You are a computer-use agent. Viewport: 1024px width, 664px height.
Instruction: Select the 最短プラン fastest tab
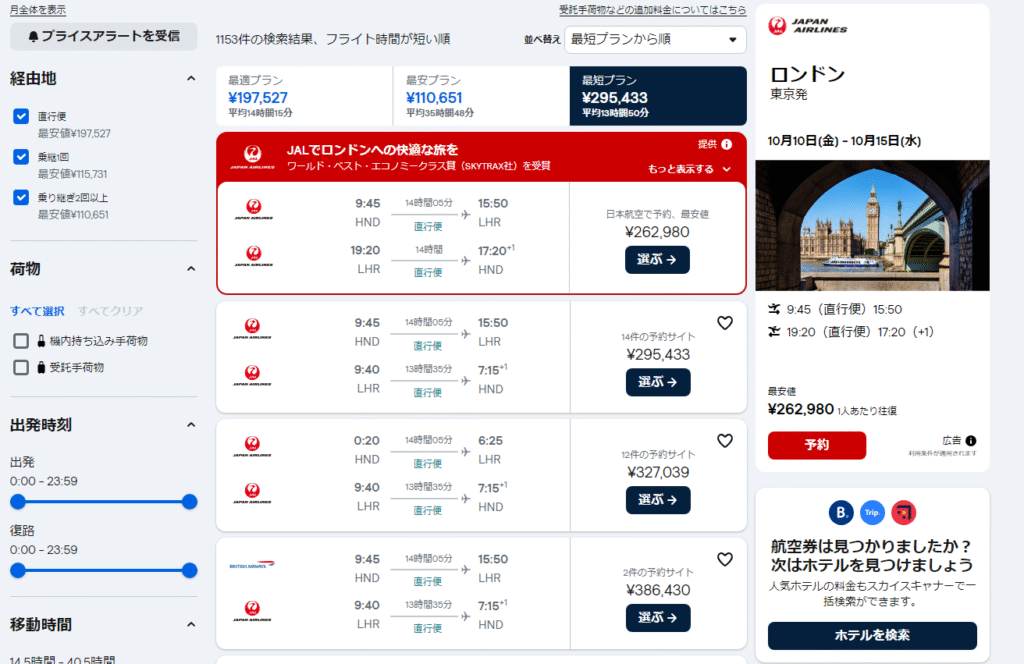[x=658, y=96]
